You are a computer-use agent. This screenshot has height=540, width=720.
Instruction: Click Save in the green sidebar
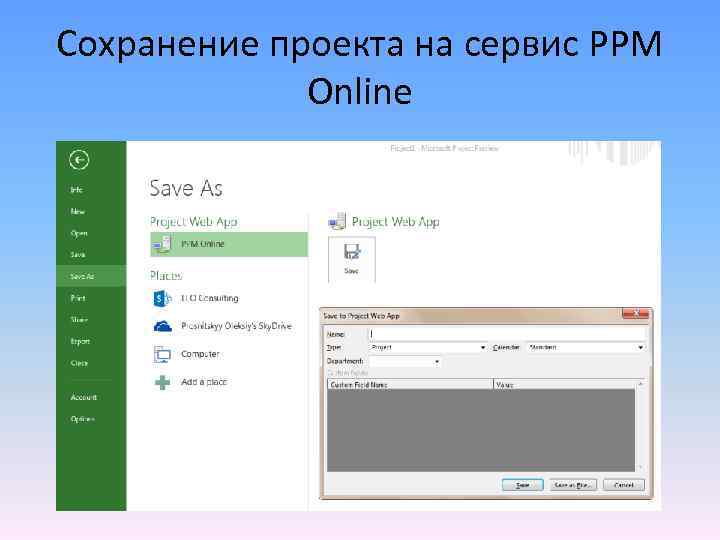point(78,255)
